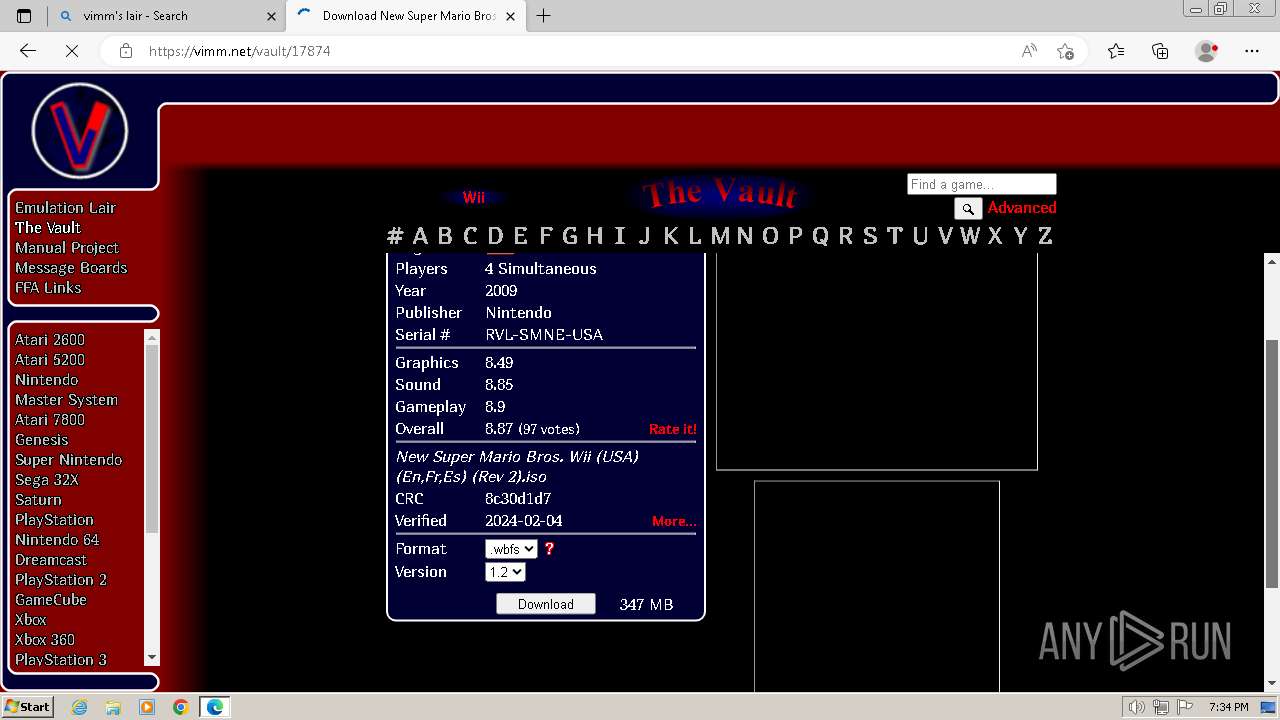The width and height of the screenshot is (1280, 720).
Task: Click the More... link
Action: (x=674, y=521)
